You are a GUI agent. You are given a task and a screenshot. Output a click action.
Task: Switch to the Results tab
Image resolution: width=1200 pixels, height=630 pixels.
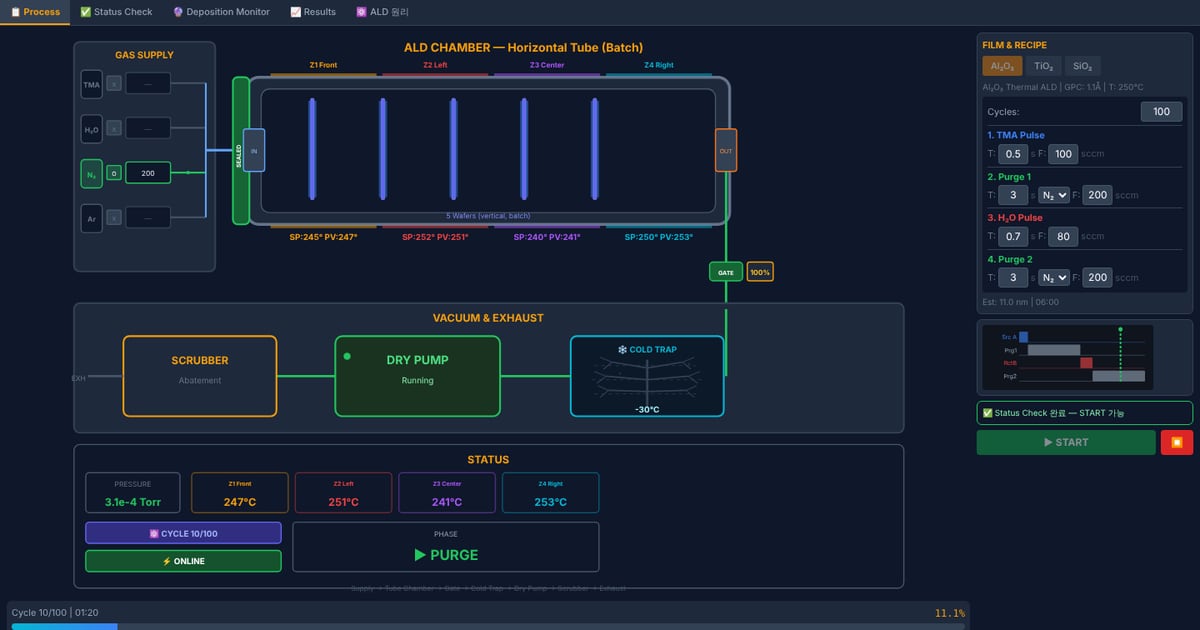click(x=313, y=12)
